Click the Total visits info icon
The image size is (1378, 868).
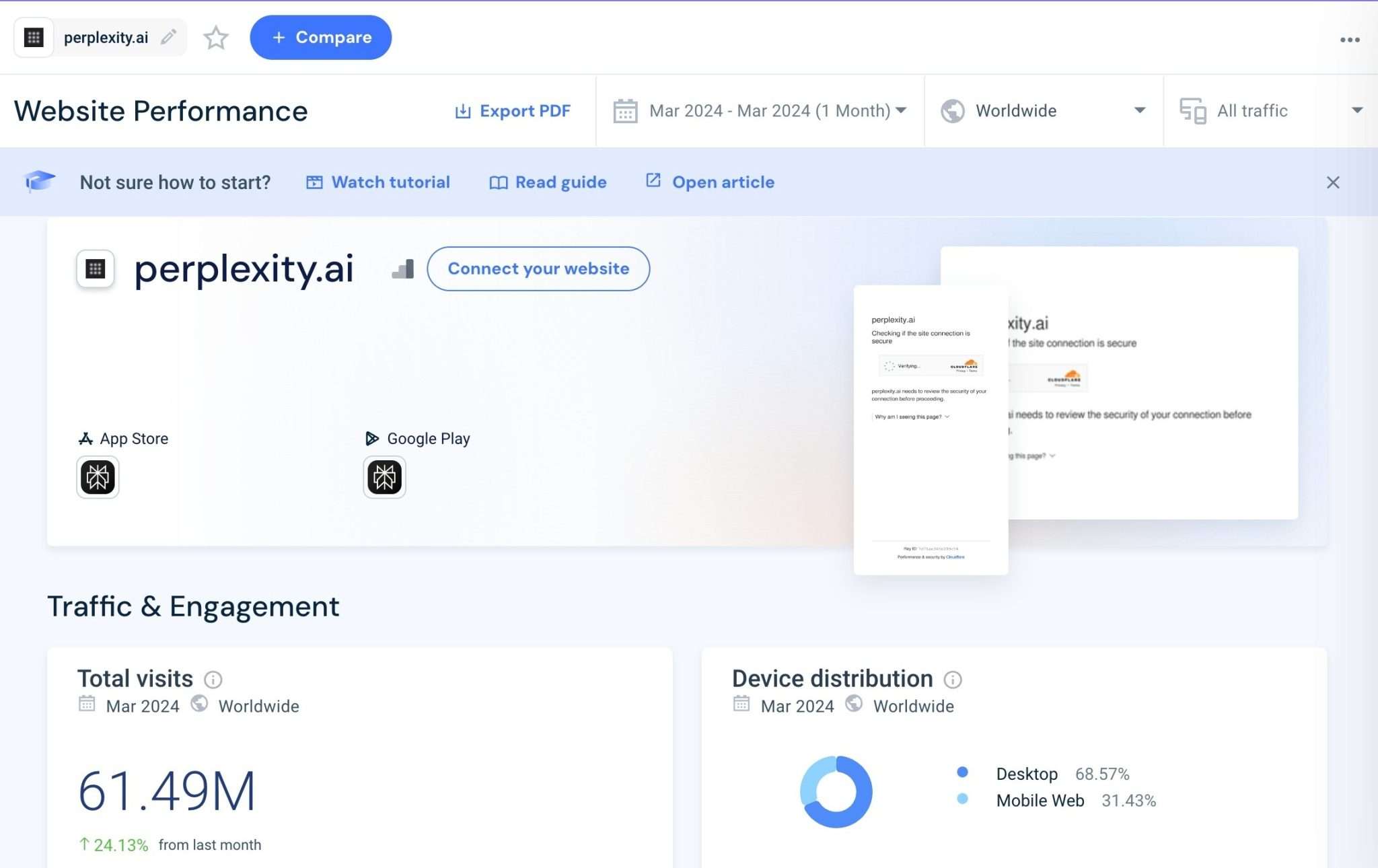click(213, 680)
